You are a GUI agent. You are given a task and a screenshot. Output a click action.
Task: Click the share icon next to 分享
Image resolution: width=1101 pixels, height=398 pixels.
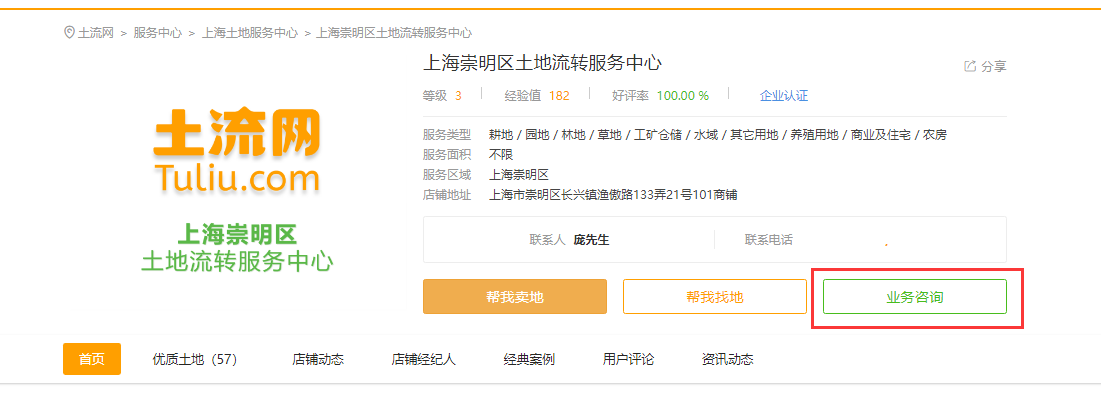click(x=970, y=66)
